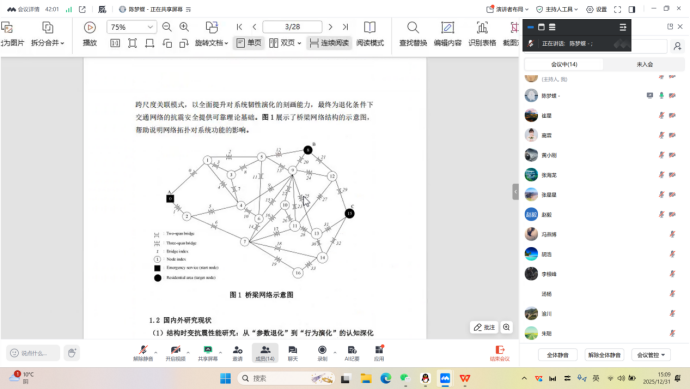This screenshot has width=690, height=389.
Task: Open 阅读模式 reading mode
Action: tap(370, 33)
